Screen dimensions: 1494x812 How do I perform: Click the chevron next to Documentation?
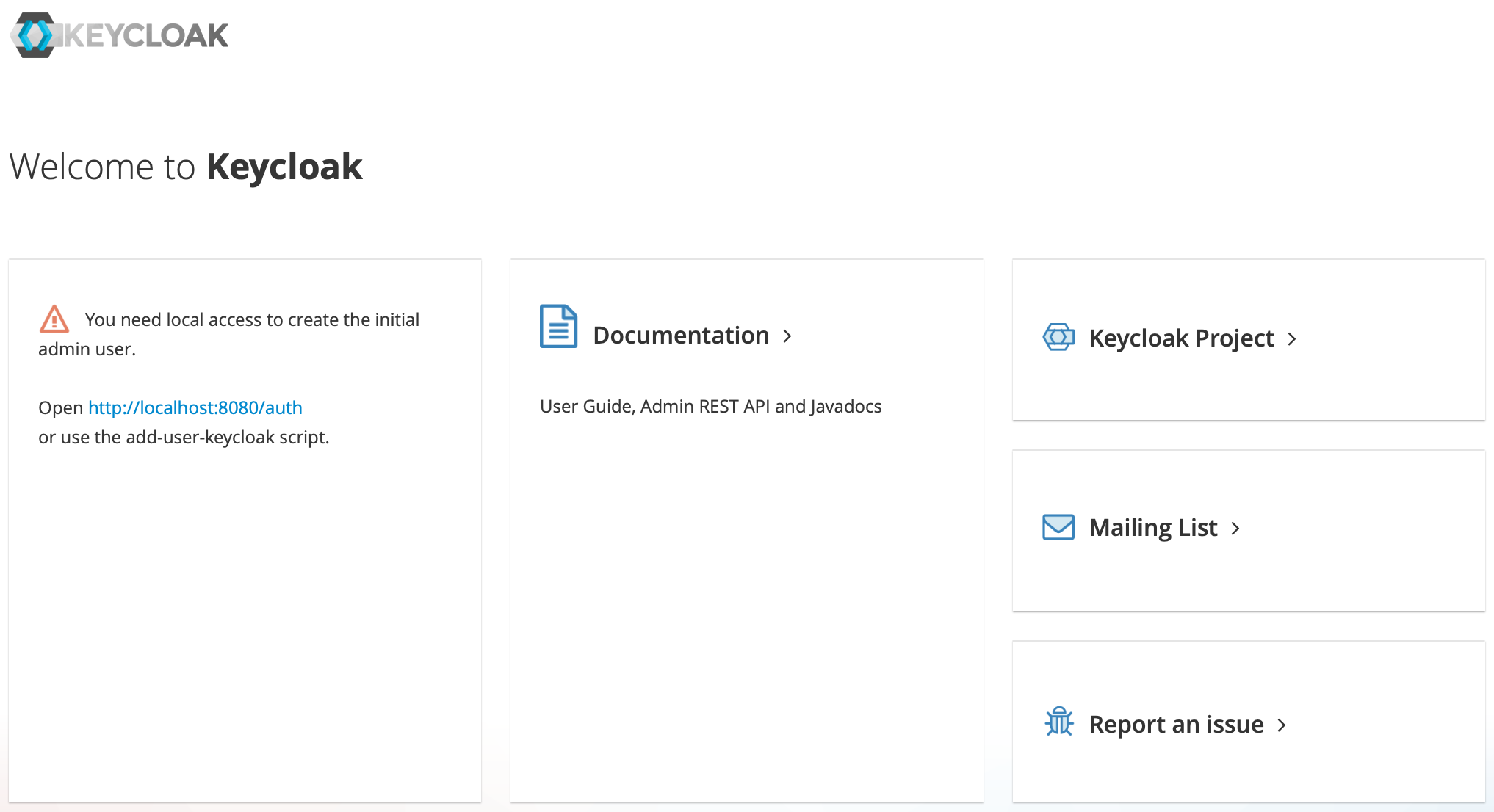(x=787, y=336)
